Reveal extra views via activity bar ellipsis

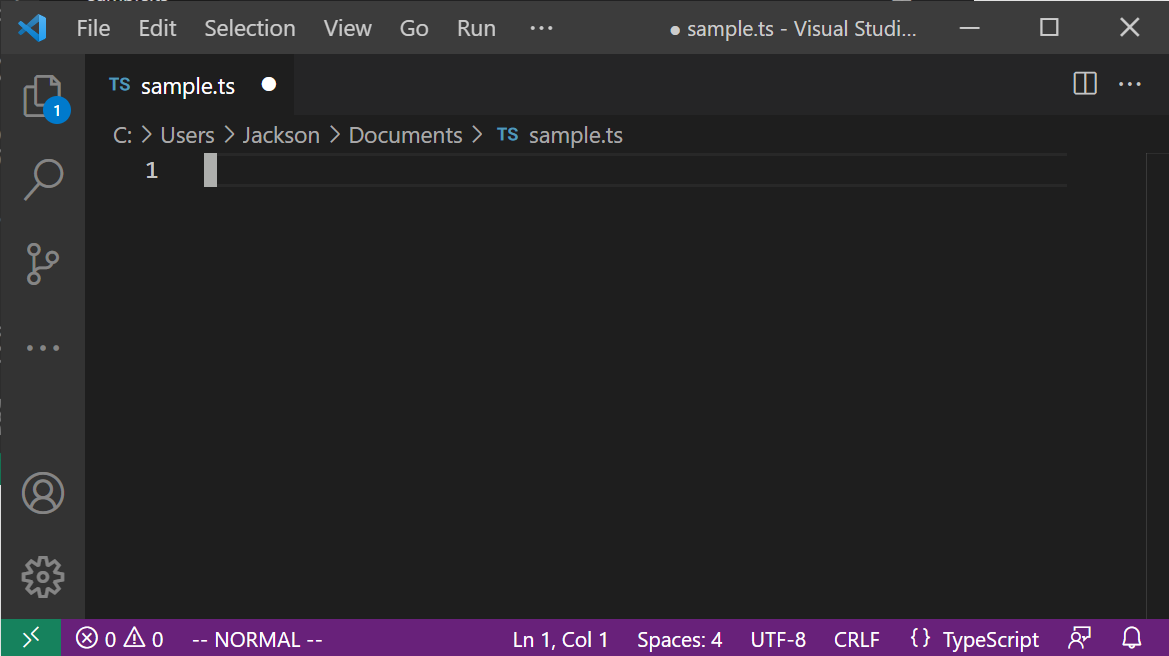[43, 347]
